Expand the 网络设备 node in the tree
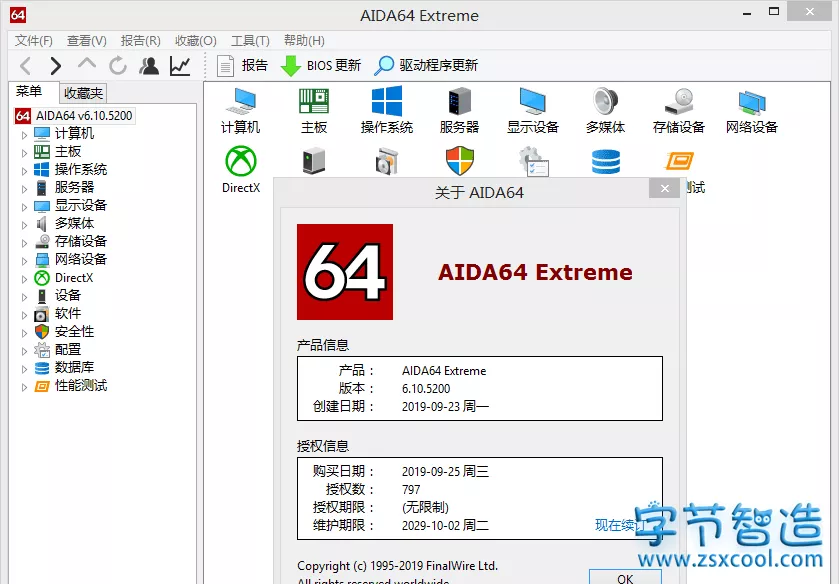Viewport: 839px width, 584px height. (x=24, y=261)
